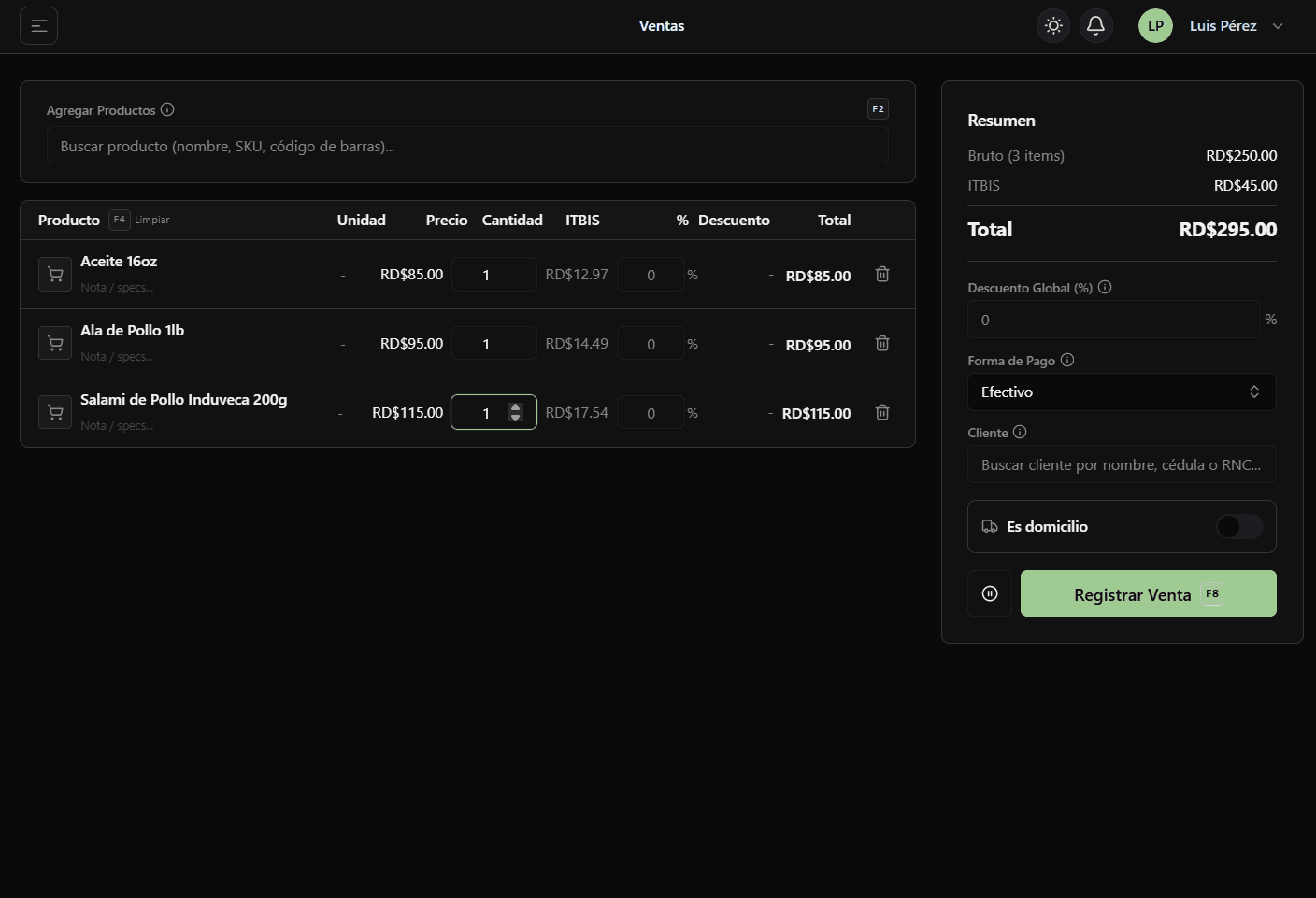
Task: Focus the product search field
Action: [467, 147]
